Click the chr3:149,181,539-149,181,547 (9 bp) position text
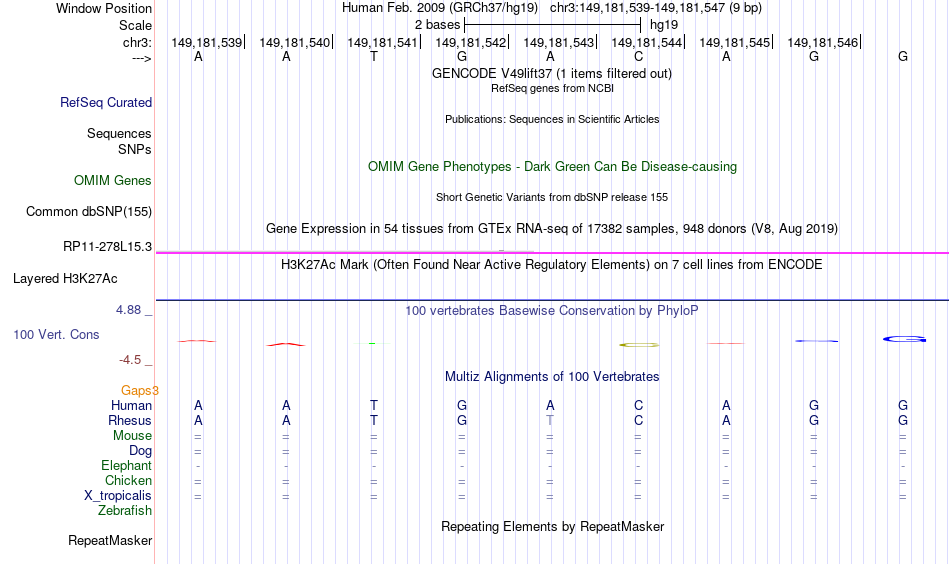Viewport: 950px width, 564px height. click(656, 8)
